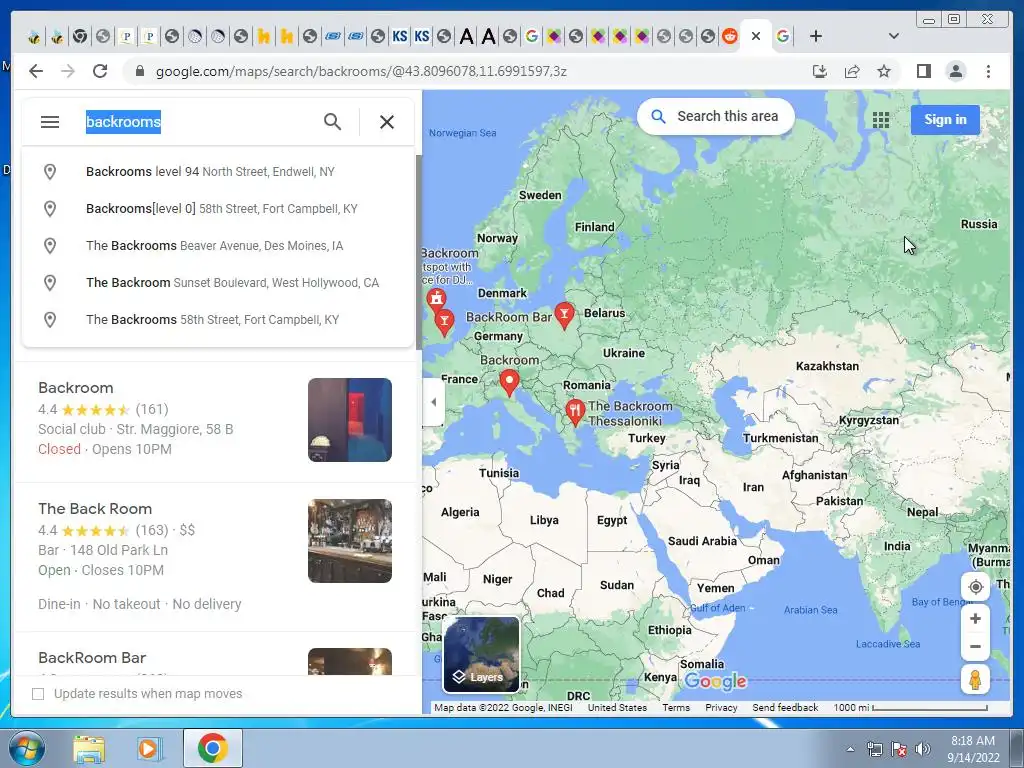Click the Backroom social club photo thumbnail
The width and height of the screenshot is (1024, 768).
click(350, 420)
